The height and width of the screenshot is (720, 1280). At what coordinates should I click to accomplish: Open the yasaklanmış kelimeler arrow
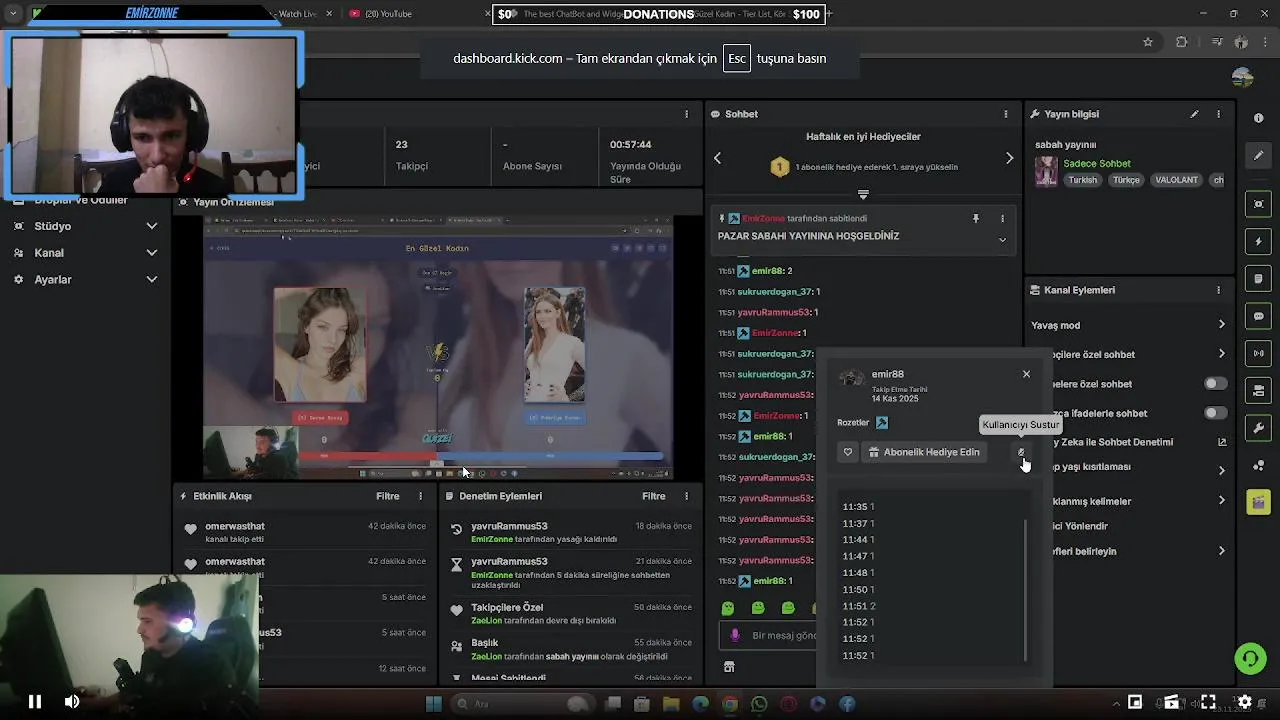(x=1221, y=501)
